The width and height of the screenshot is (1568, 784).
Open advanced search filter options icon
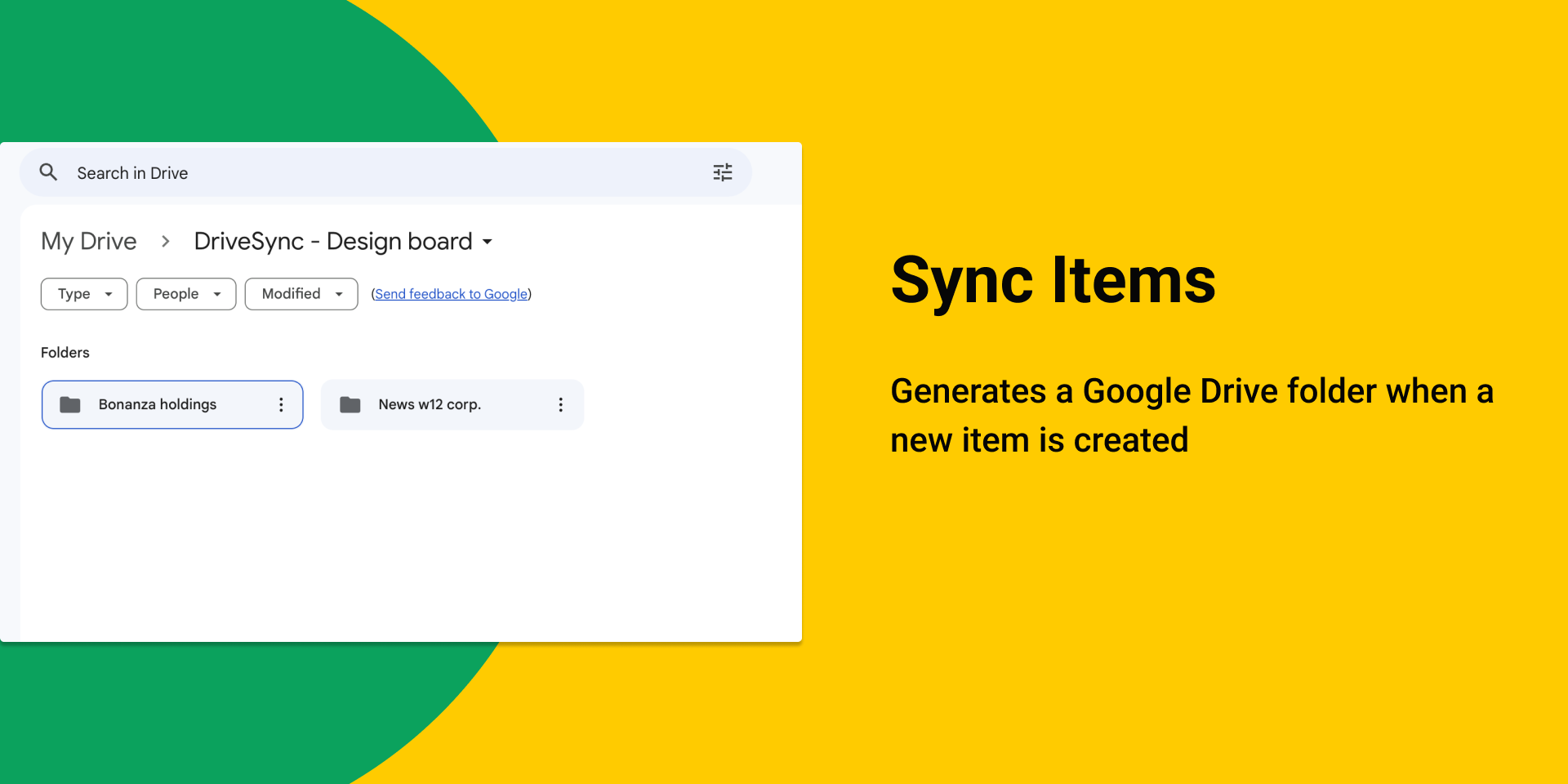pyautogui.click(x=723, y=172)
